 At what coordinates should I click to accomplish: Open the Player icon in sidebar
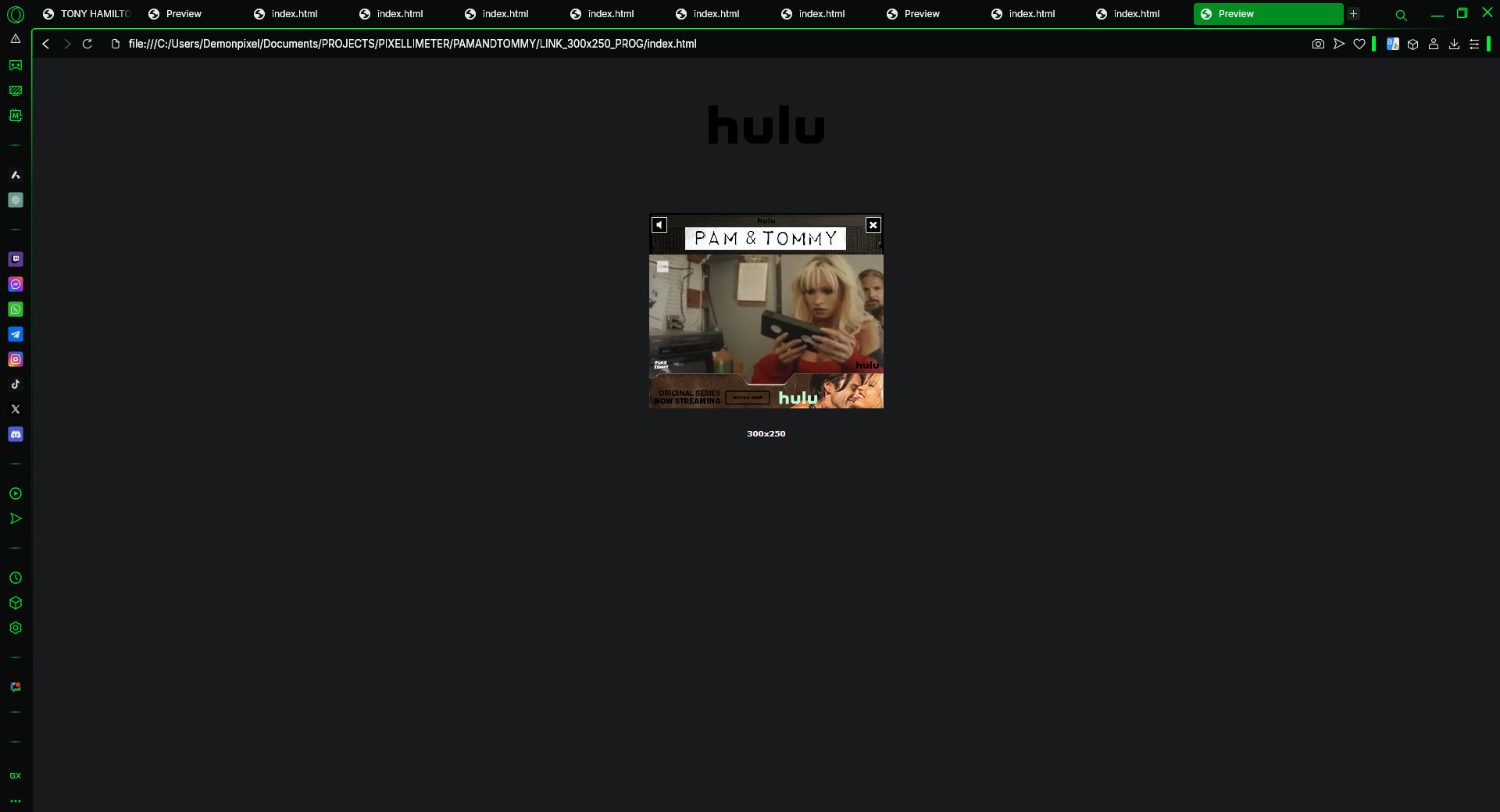(x=16, y=493)
